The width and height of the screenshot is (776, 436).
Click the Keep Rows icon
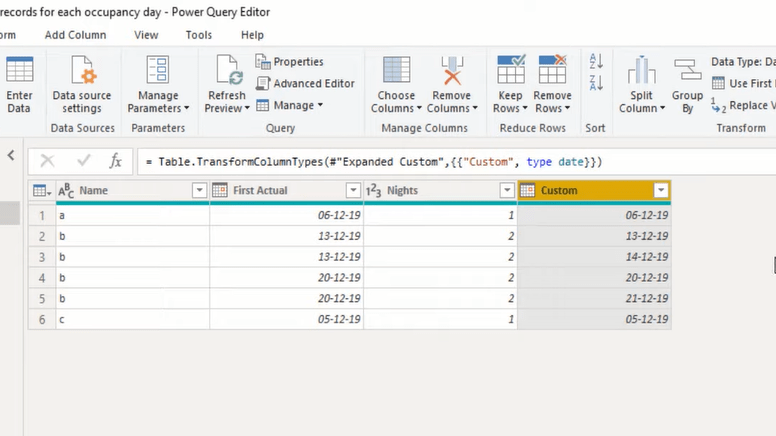[x=511, y=70]
